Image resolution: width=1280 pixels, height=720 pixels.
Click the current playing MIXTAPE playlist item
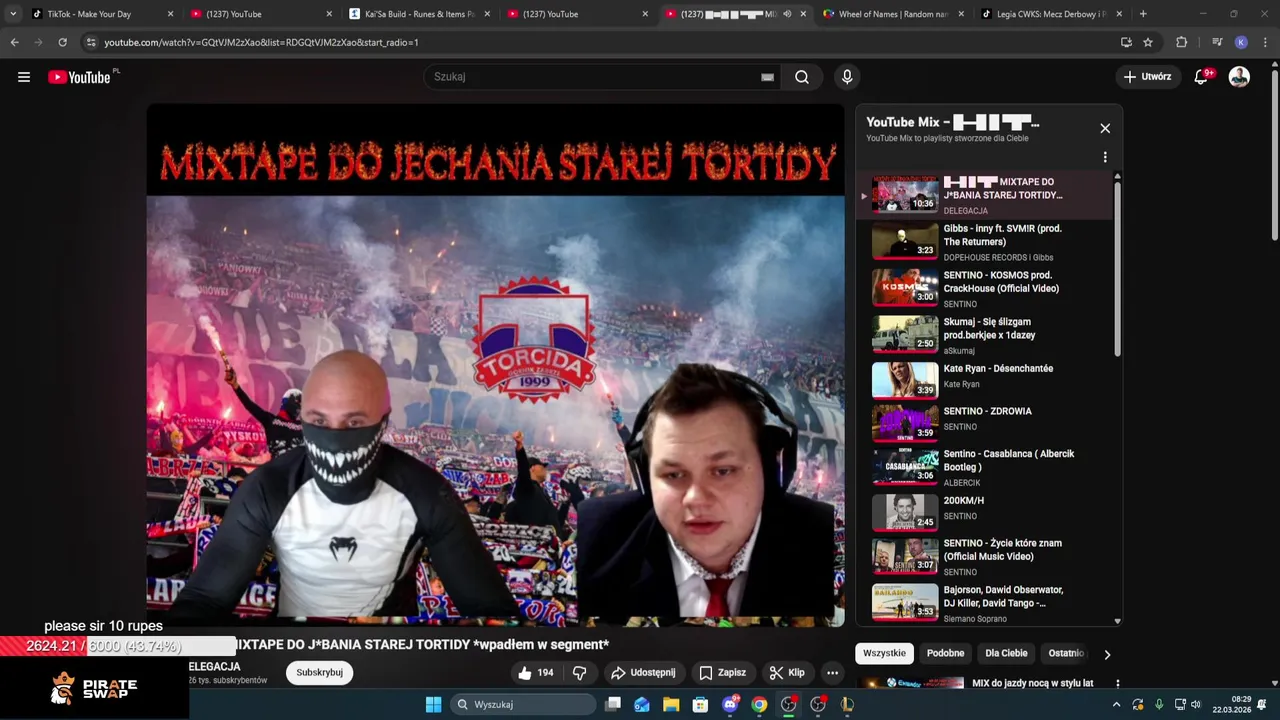(985, 195)
